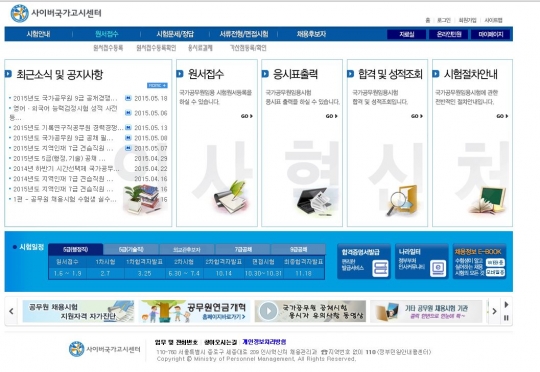Switch to the 외교관후보자 schedule tab
Viewport: 540px width, 372px height.
point(187,249)
